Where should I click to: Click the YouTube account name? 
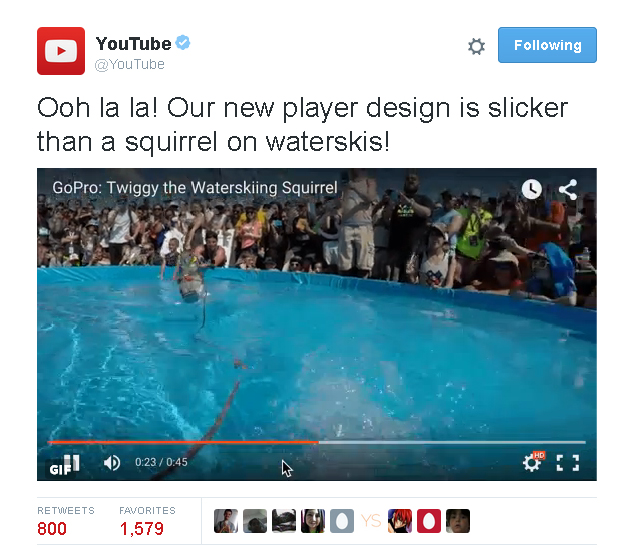134,44
